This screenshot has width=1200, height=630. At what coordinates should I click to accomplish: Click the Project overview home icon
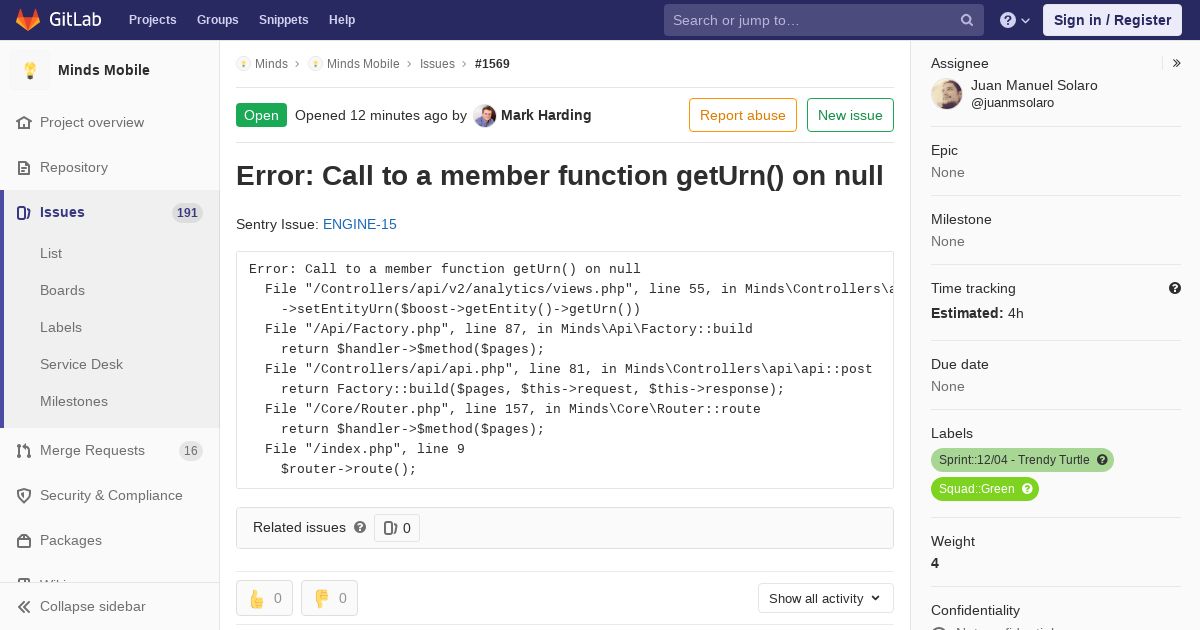click(x=24, y=122)
